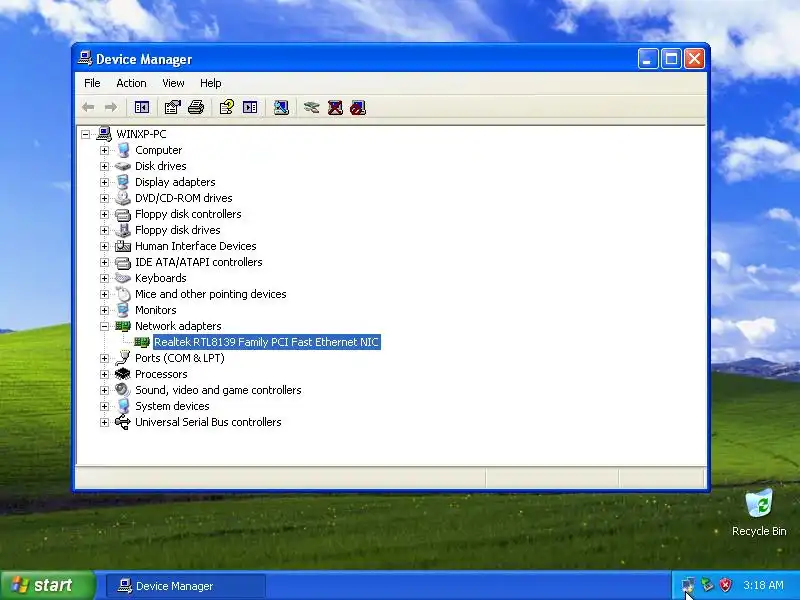Open the Help menu

pos(210,83)
